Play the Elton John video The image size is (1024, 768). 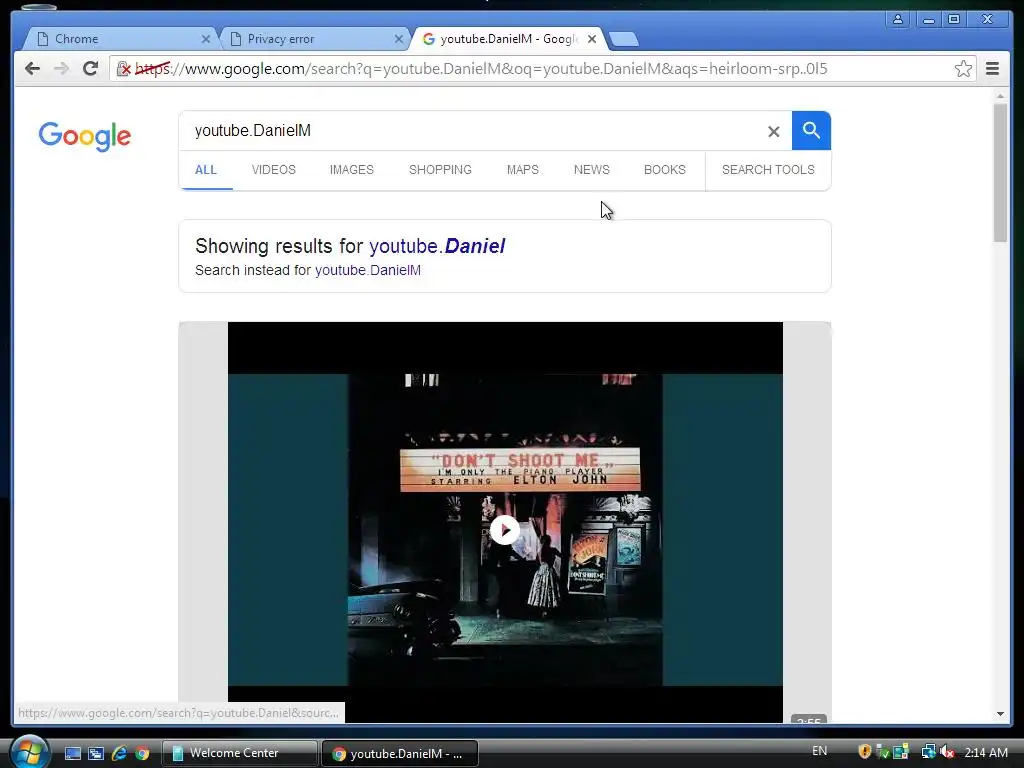pos(505,530)
